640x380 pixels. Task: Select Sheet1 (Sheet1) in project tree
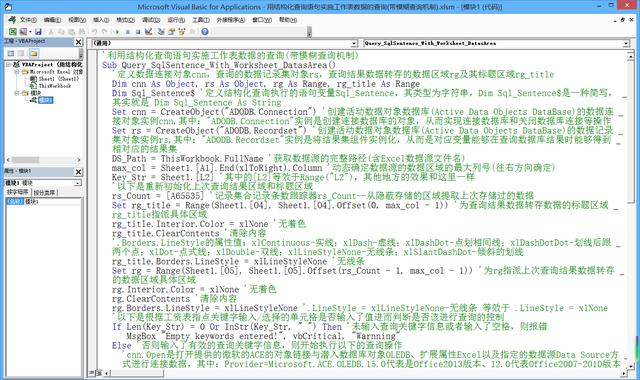pyautogui.click(x=55, y=79)
